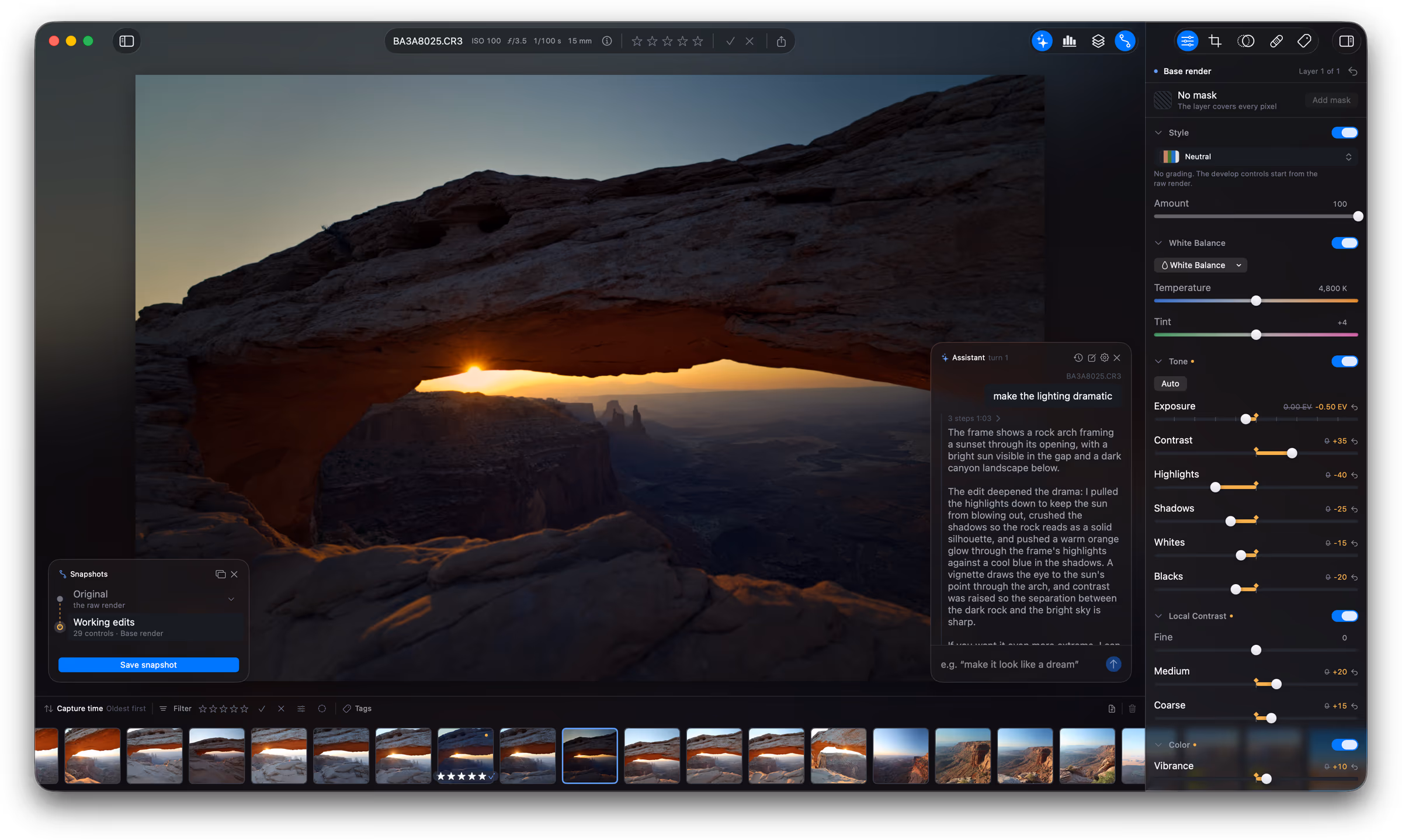
Task: Open compare snapshots icon
Action: pos(220,574)
